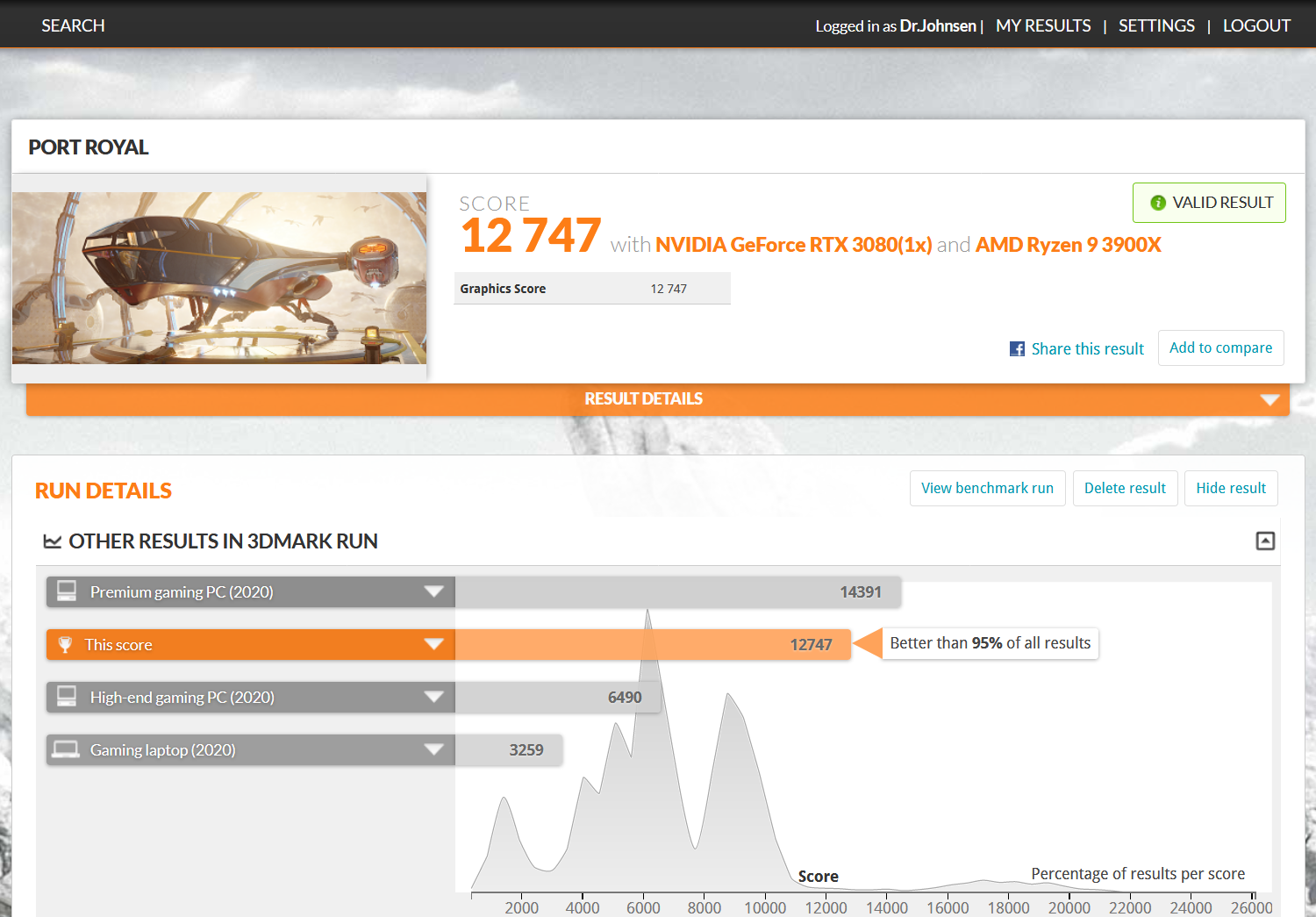
Task: Click Percentage of results per score label
Action: [1138, 874]
